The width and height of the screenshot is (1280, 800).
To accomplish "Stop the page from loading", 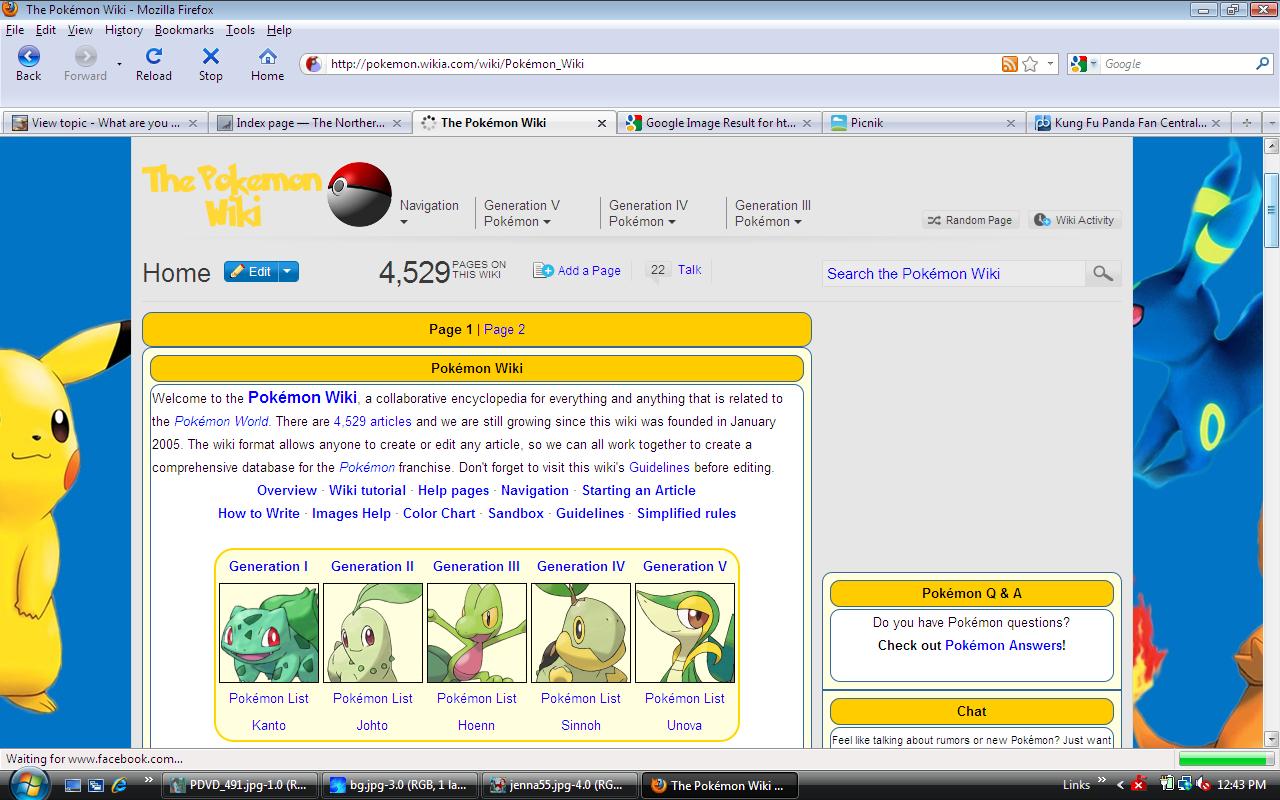I will [x=210, y=57].
